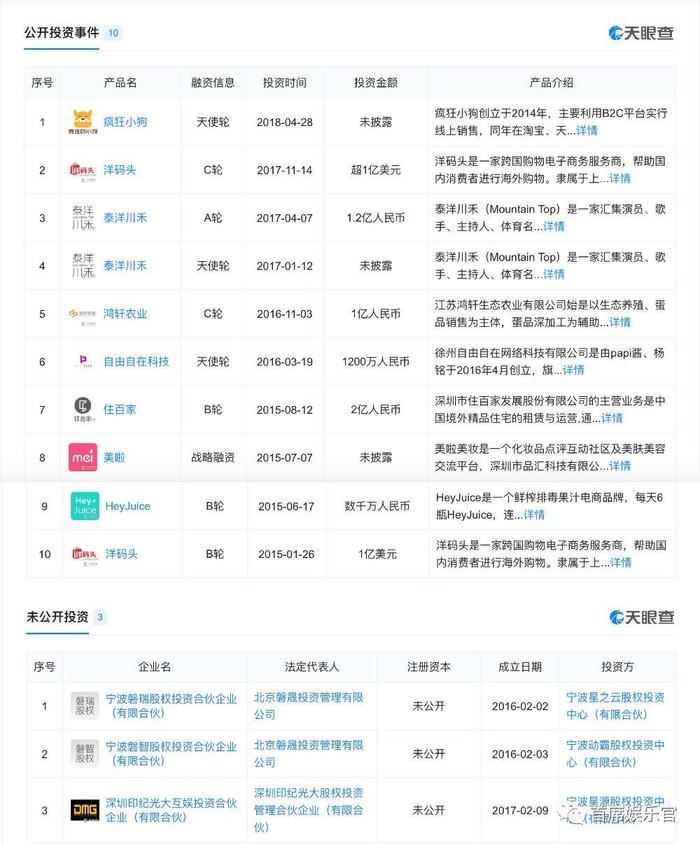Open 北京磐晟投资管理有限公司 link in row 1

click(x=308, y=706)
